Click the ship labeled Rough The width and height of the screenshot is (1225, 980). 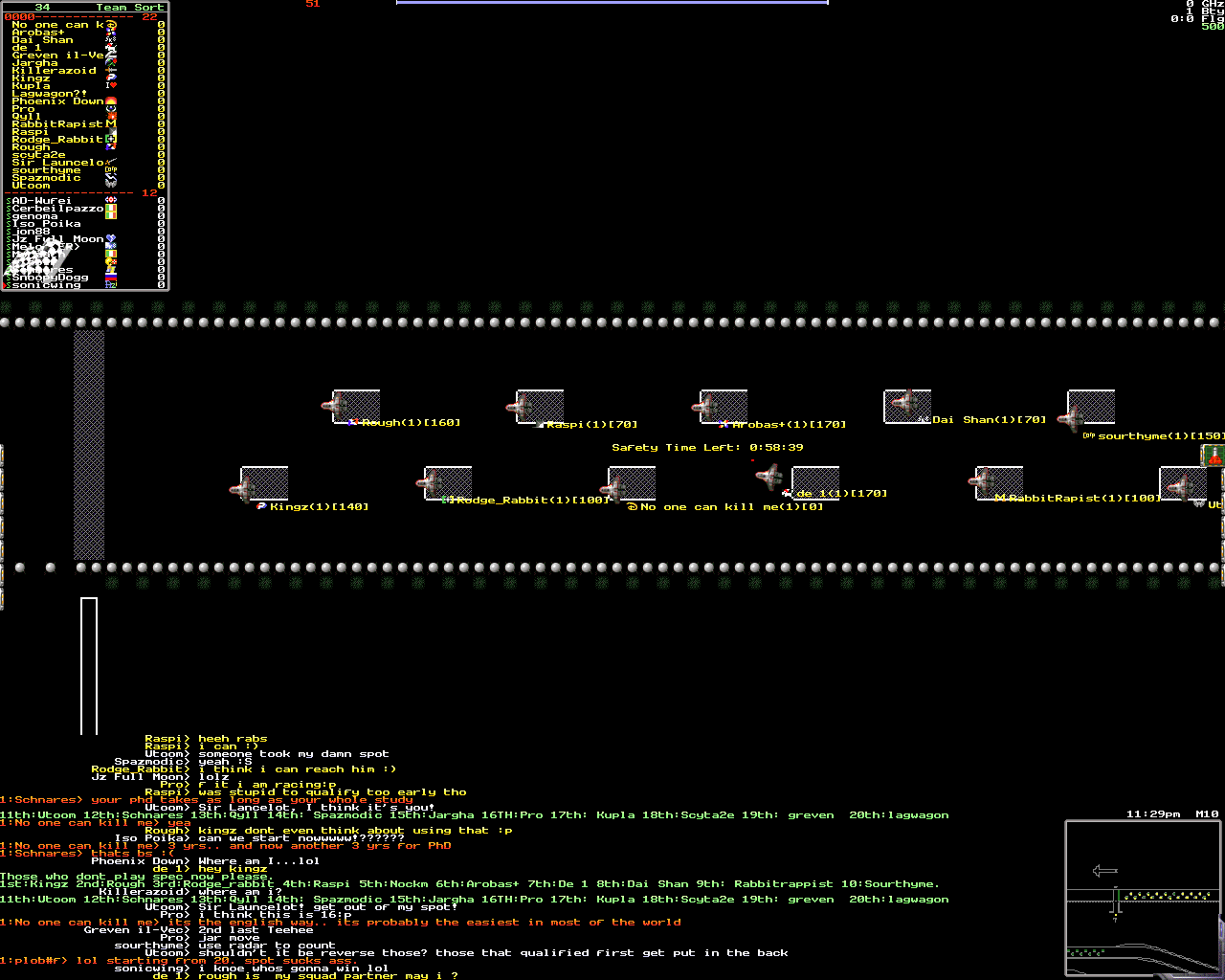tap(337, 407)
